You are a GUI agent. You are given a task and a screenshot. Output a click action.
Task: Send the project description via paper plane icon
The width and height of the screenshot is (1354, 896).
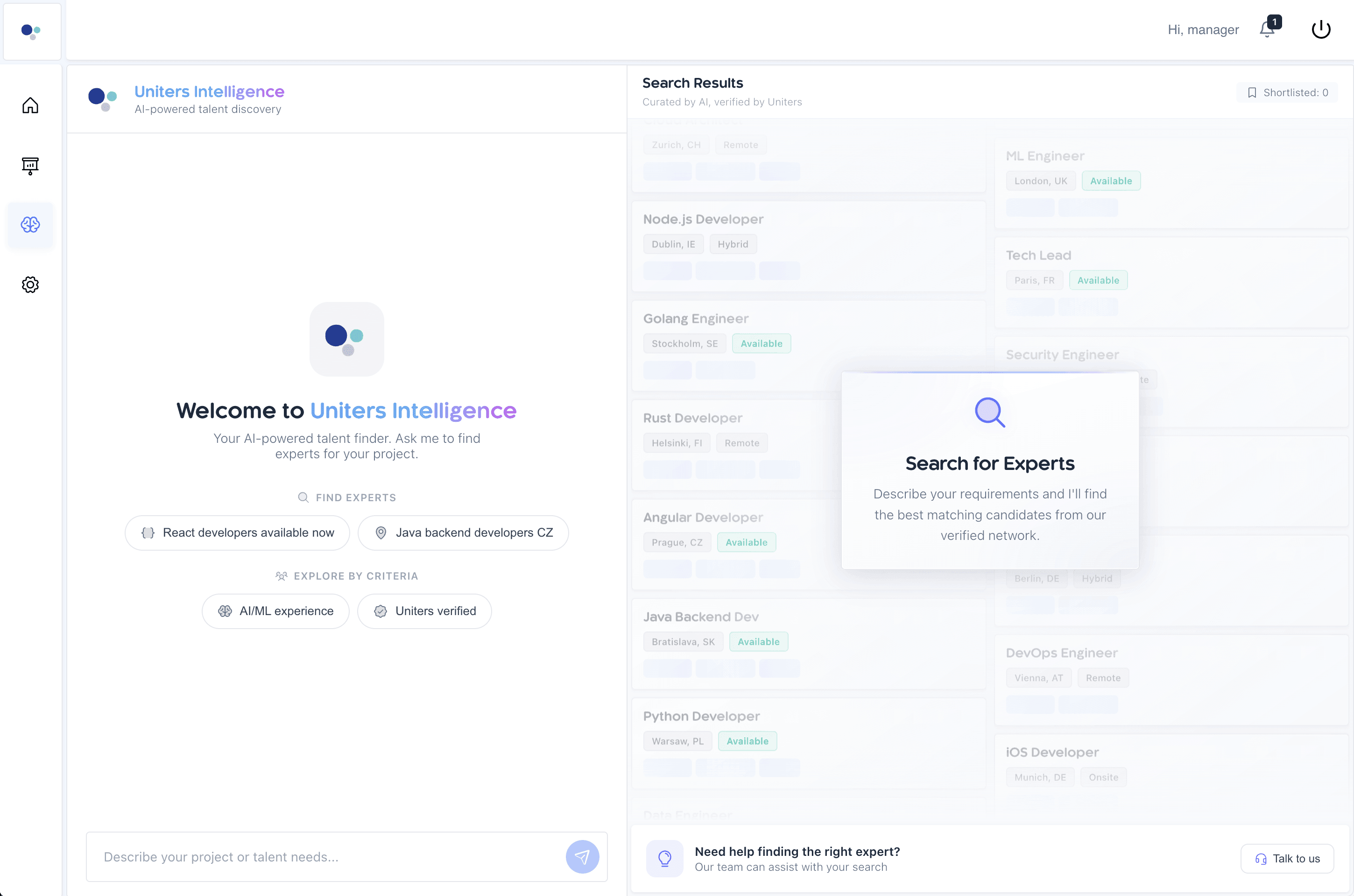tap(582, 857)
